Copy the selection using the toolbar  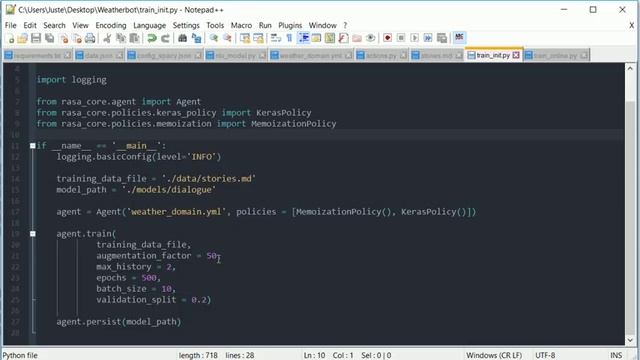pyautogui.click(x=121, y=38)
